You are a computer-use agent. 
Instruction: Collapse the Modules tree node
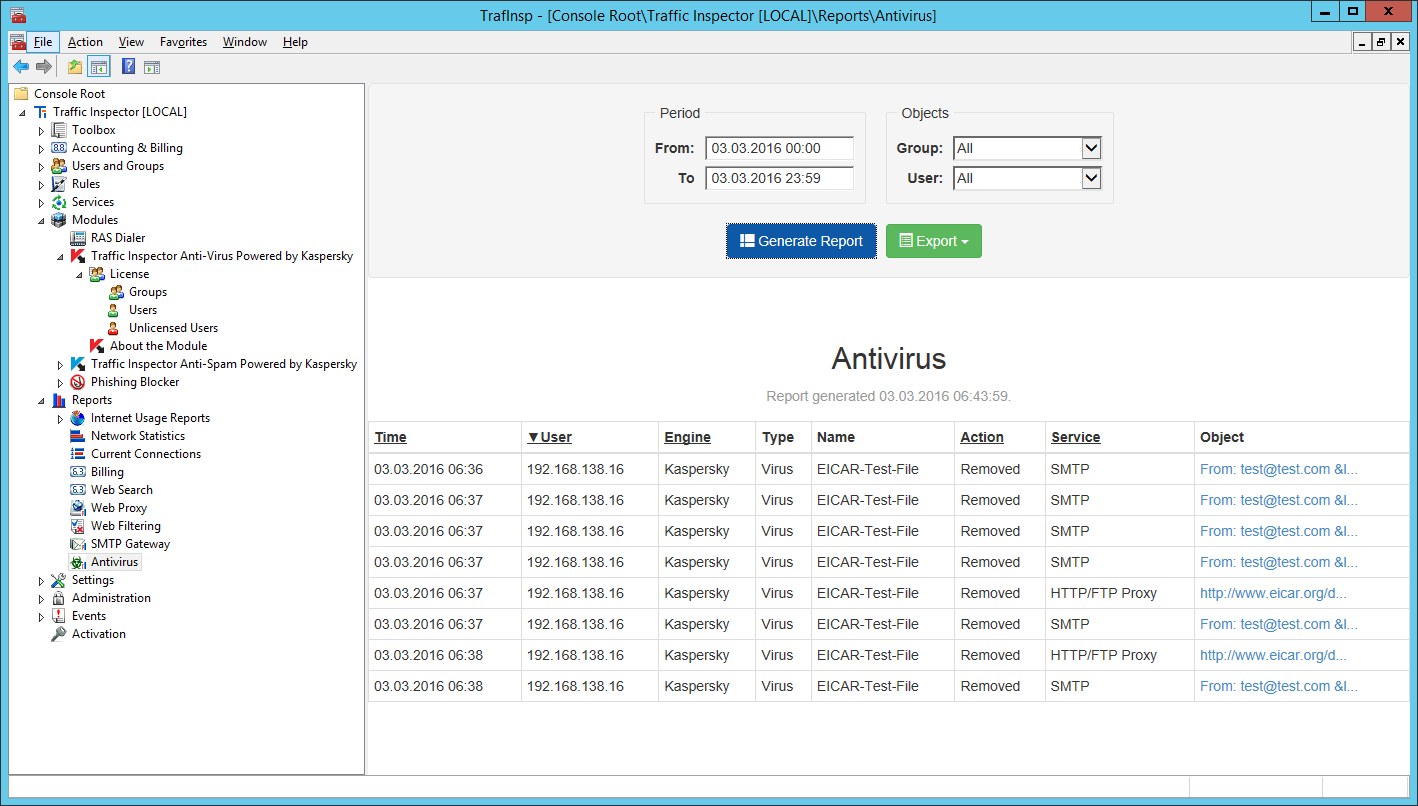tap(41, 220)
